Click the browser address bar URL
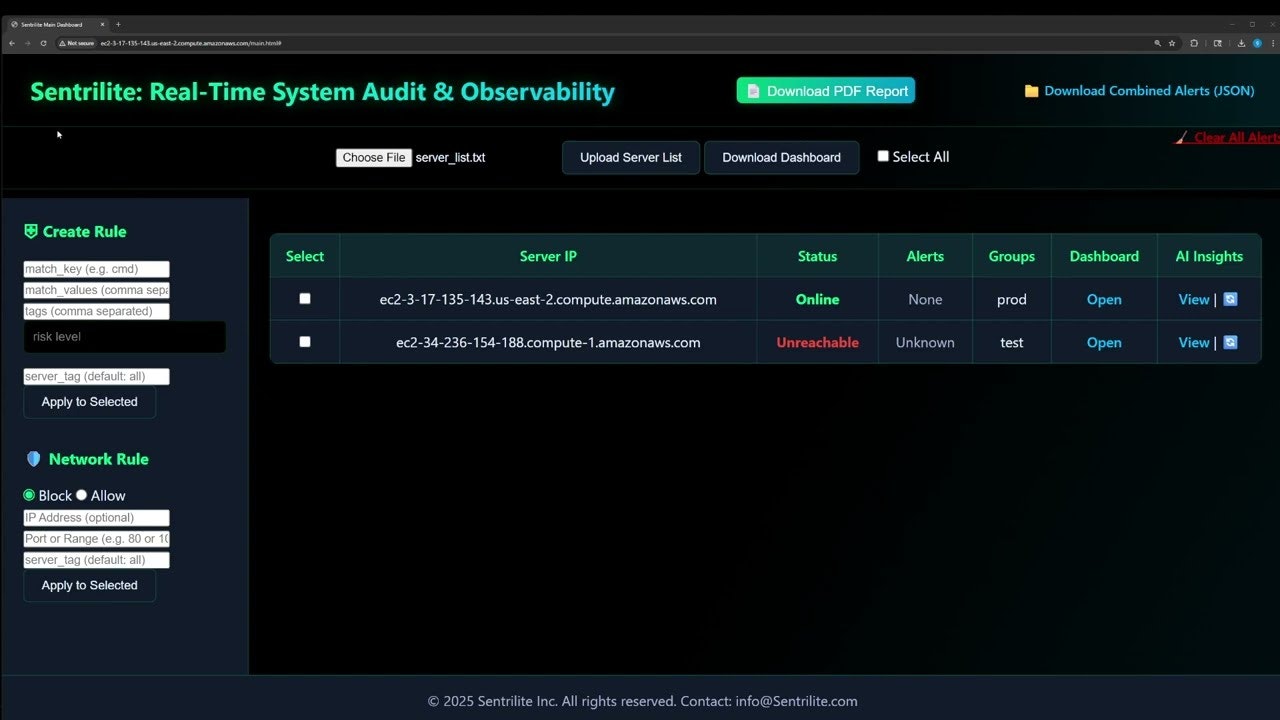Viewport: 1280px width, 720px height. click(x=191, y=43)
